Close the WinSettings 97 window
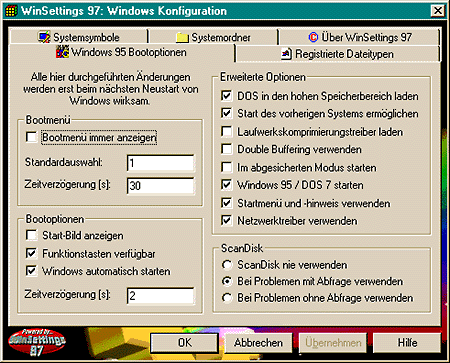Screen dimensions: 450x363 (438, 11)
